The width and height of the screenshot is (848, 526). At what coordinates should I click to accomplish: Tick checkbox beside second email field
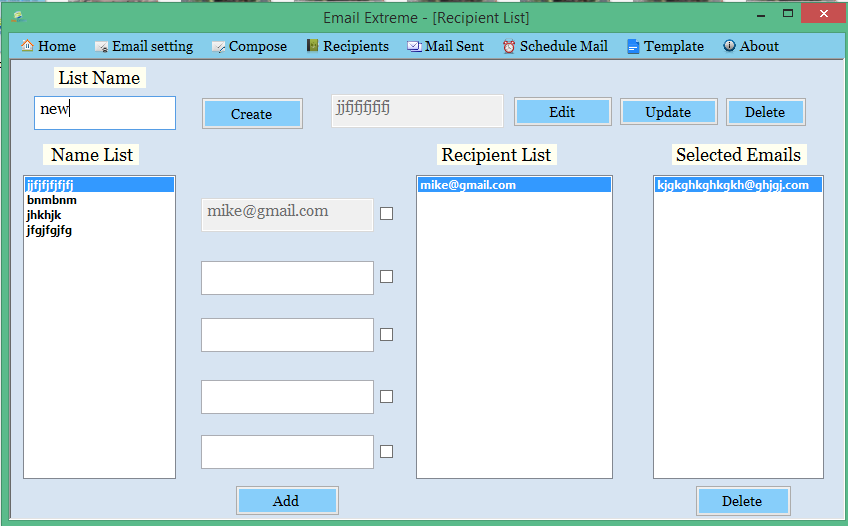coord(386,277)
